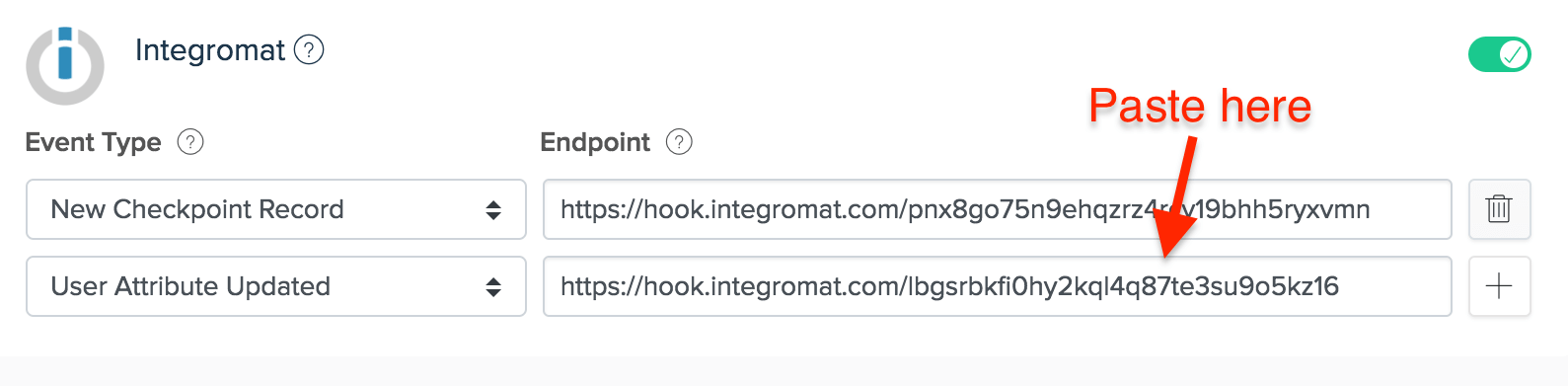Image resolution: width=1568 pixels, height=386 pixels.
Task: Click the Paste here annotation text
Action: 1200,106
